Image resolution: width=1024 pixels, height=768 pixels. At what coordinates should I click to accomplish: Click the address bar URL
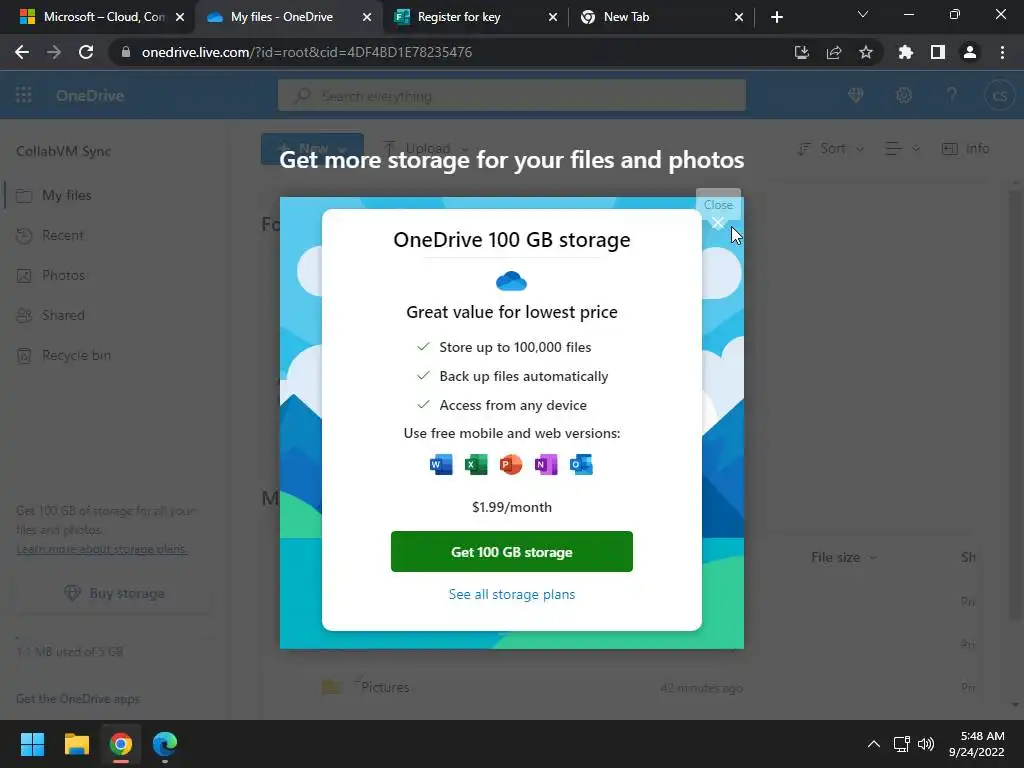(307, 52)
